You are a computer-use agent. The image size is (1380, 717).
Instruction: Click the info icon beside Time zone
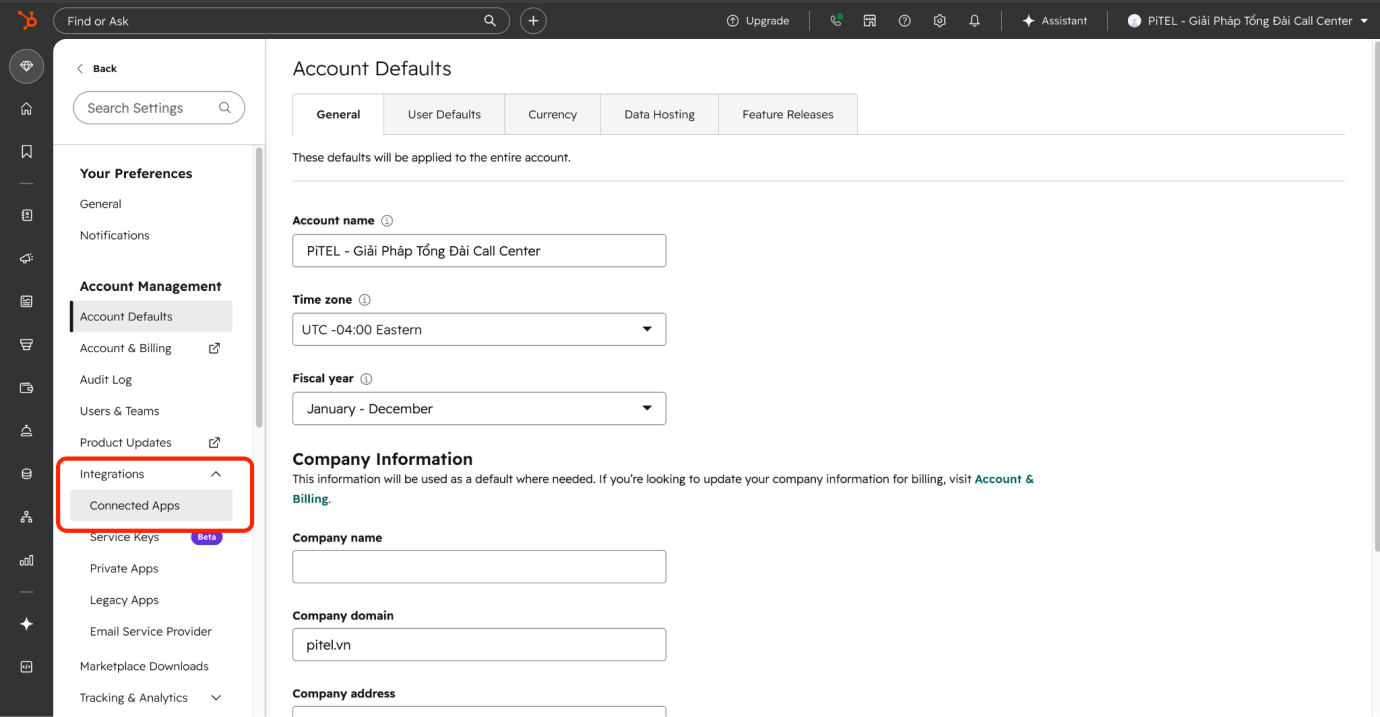364,300
